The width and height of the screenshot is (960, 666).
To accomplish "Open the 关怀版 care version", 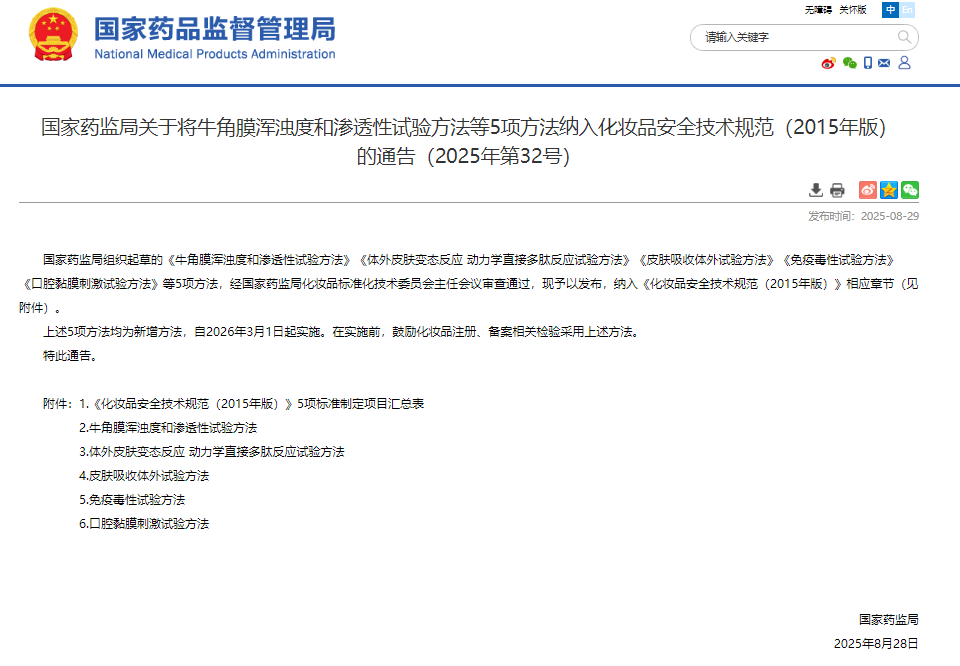I will coord(853,10).
